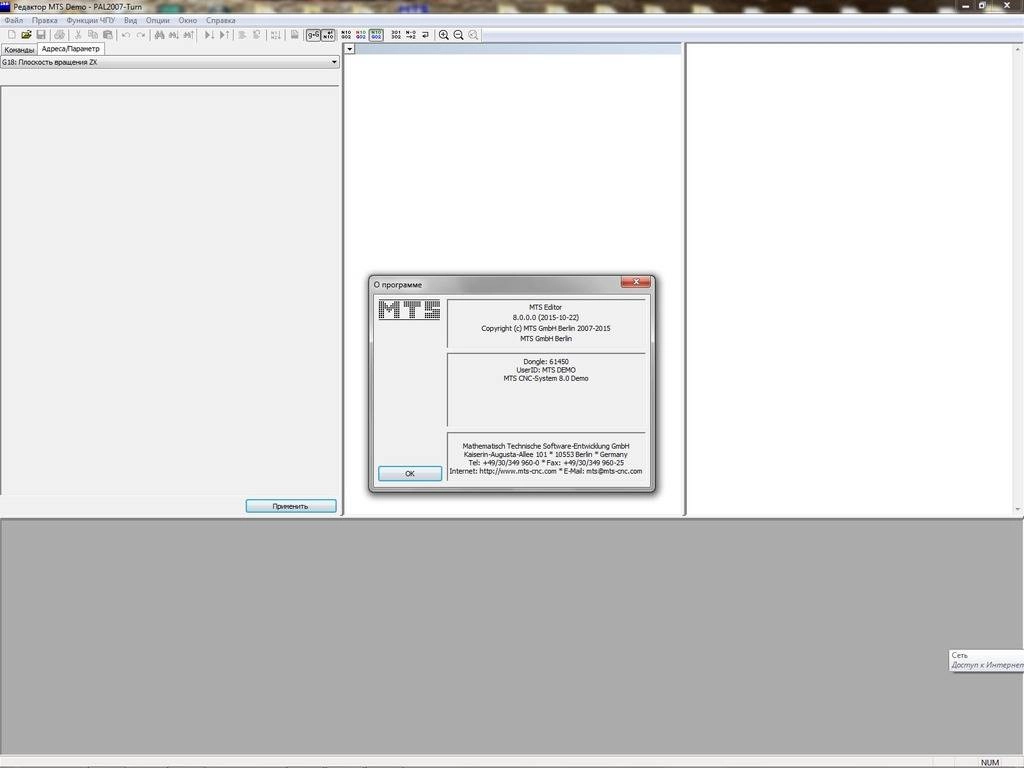Zoom out with the magnifier minus icon
Image resolution: width=1024 pixels, height=768 pixels.
coord(458,35)
